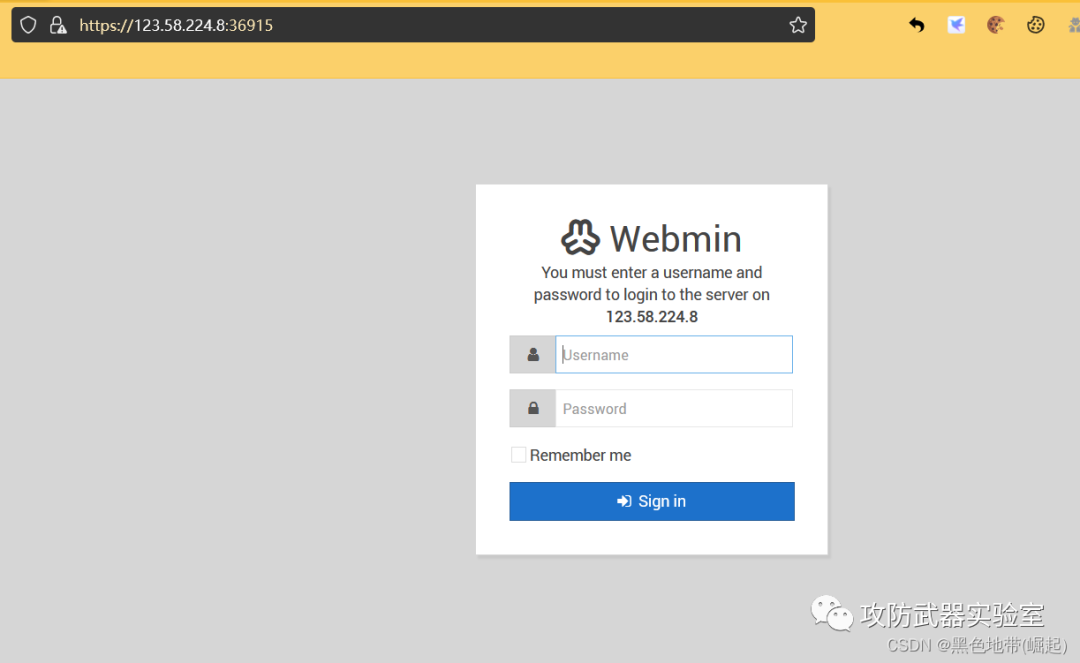Open the brown cookie extension icon

[995, 25]
